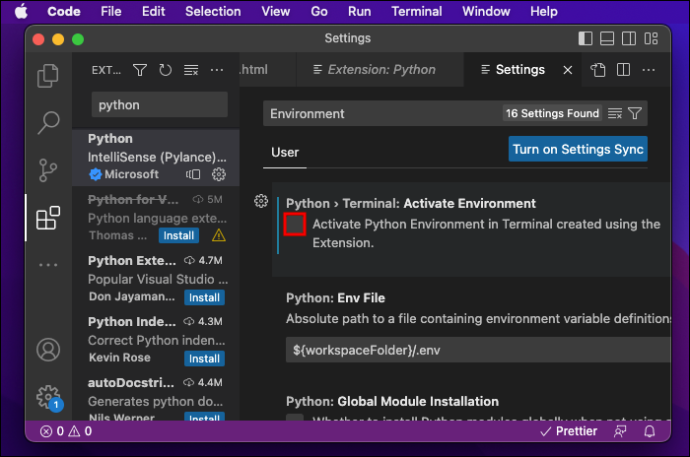Open the Explorer view in activity bar
Image resolution: width=690 pixels, height=457 pixels.
(x=48, y=76)
